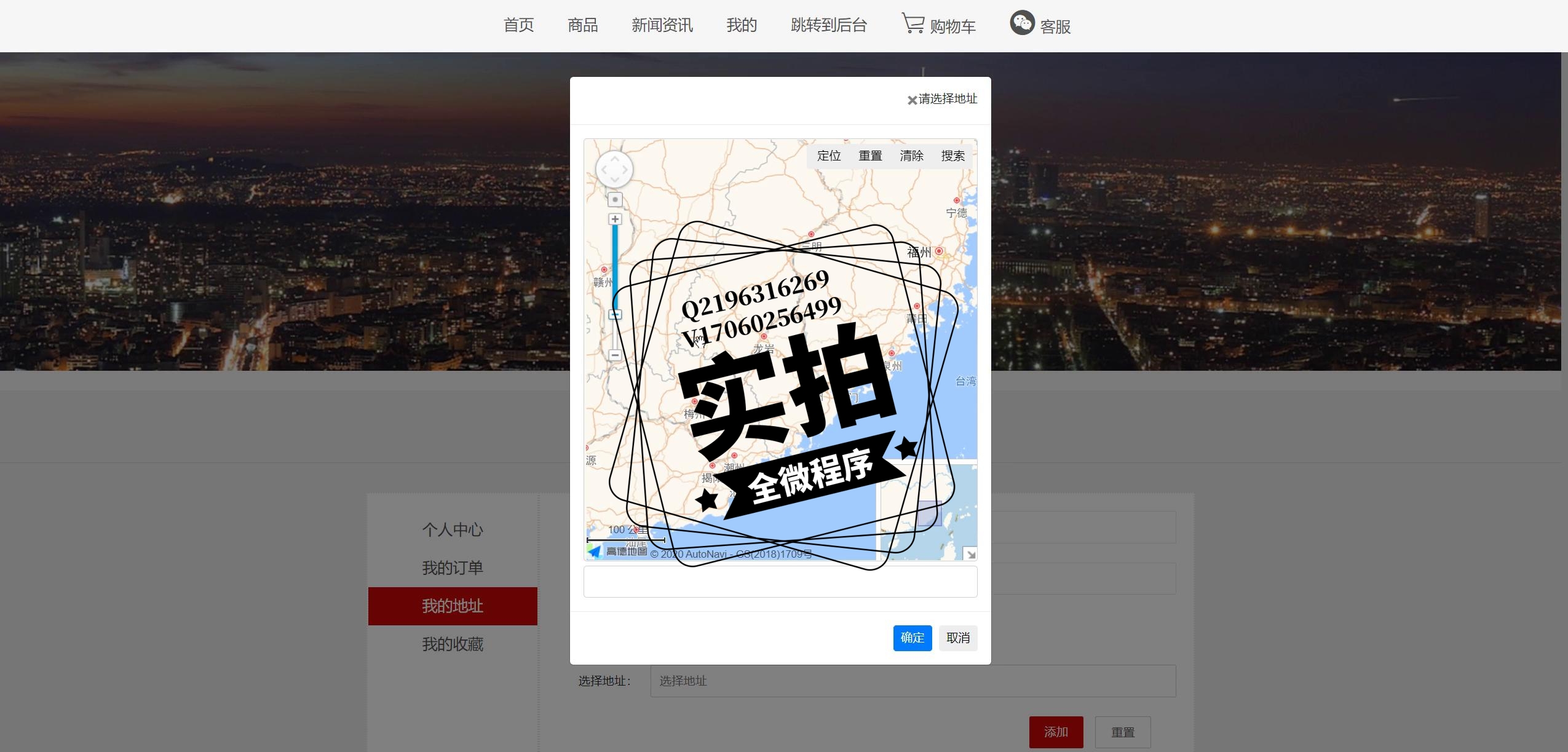Open 商品 in the top navigation
Image resolution: width=1568 pixels, height=752 pixels.
point(583,25)
